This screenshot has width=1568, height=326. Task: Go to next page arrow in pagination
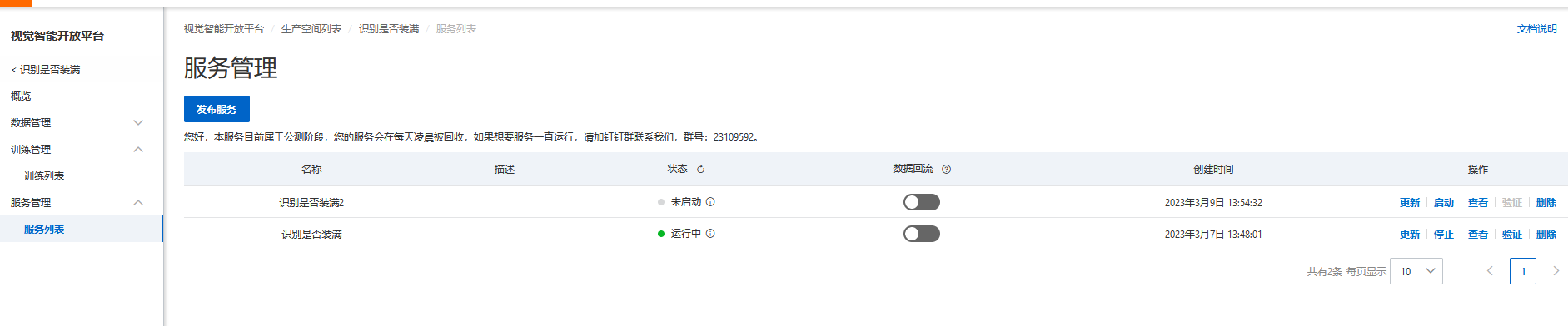pos(1556,271)
